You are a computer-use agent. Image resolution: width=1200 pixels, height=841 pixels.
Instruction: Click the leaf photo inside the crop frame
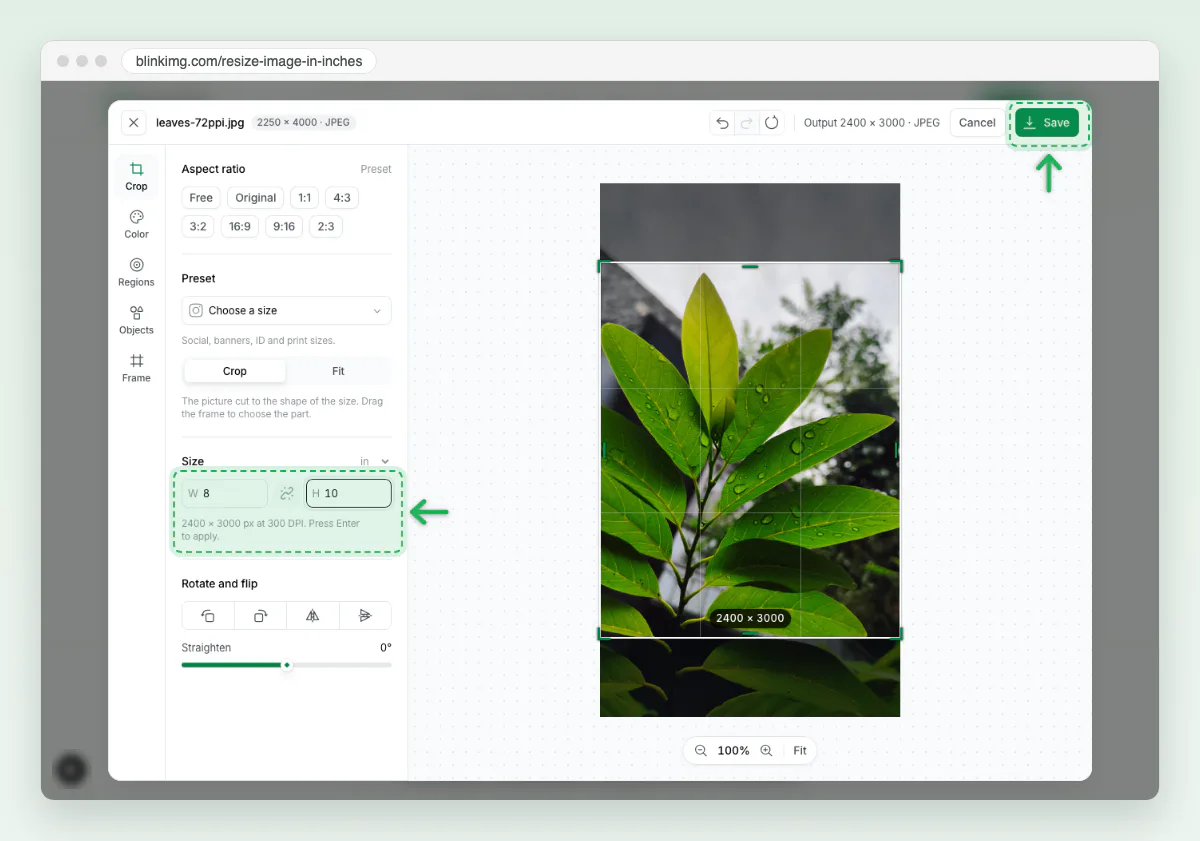pyautogui.click(x=750, y=450)
